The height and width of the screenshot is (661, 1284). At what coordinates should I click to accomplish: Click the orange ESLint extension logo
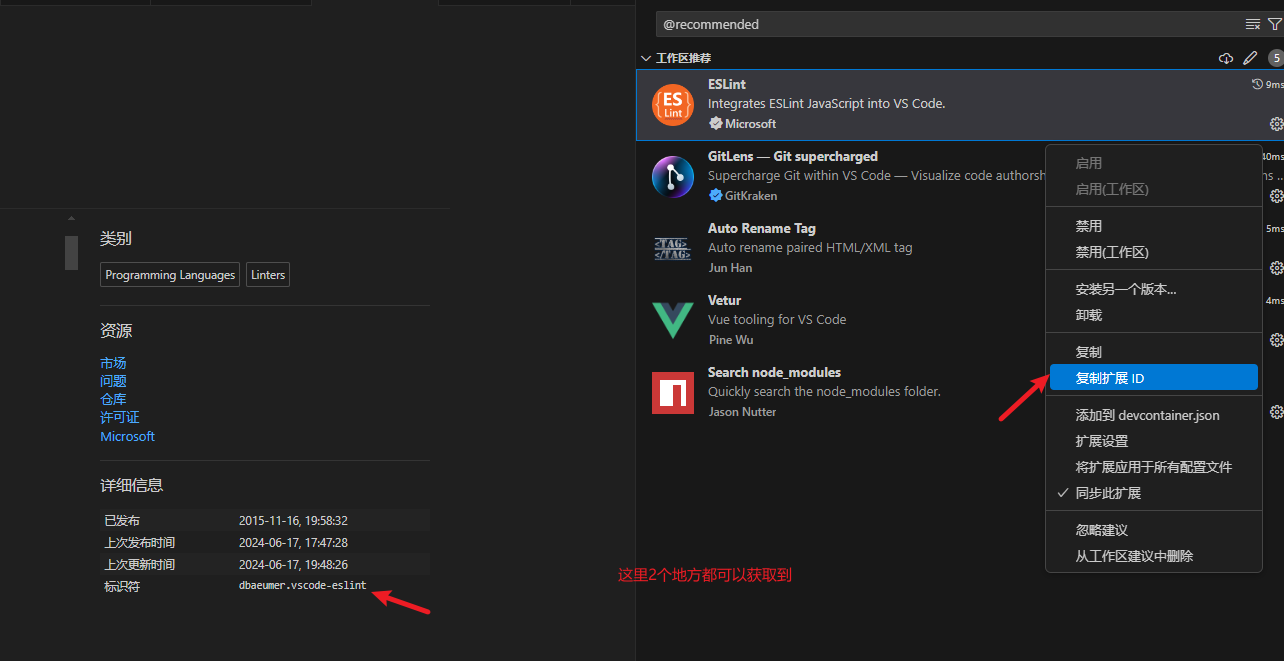(x=673, y=105)
